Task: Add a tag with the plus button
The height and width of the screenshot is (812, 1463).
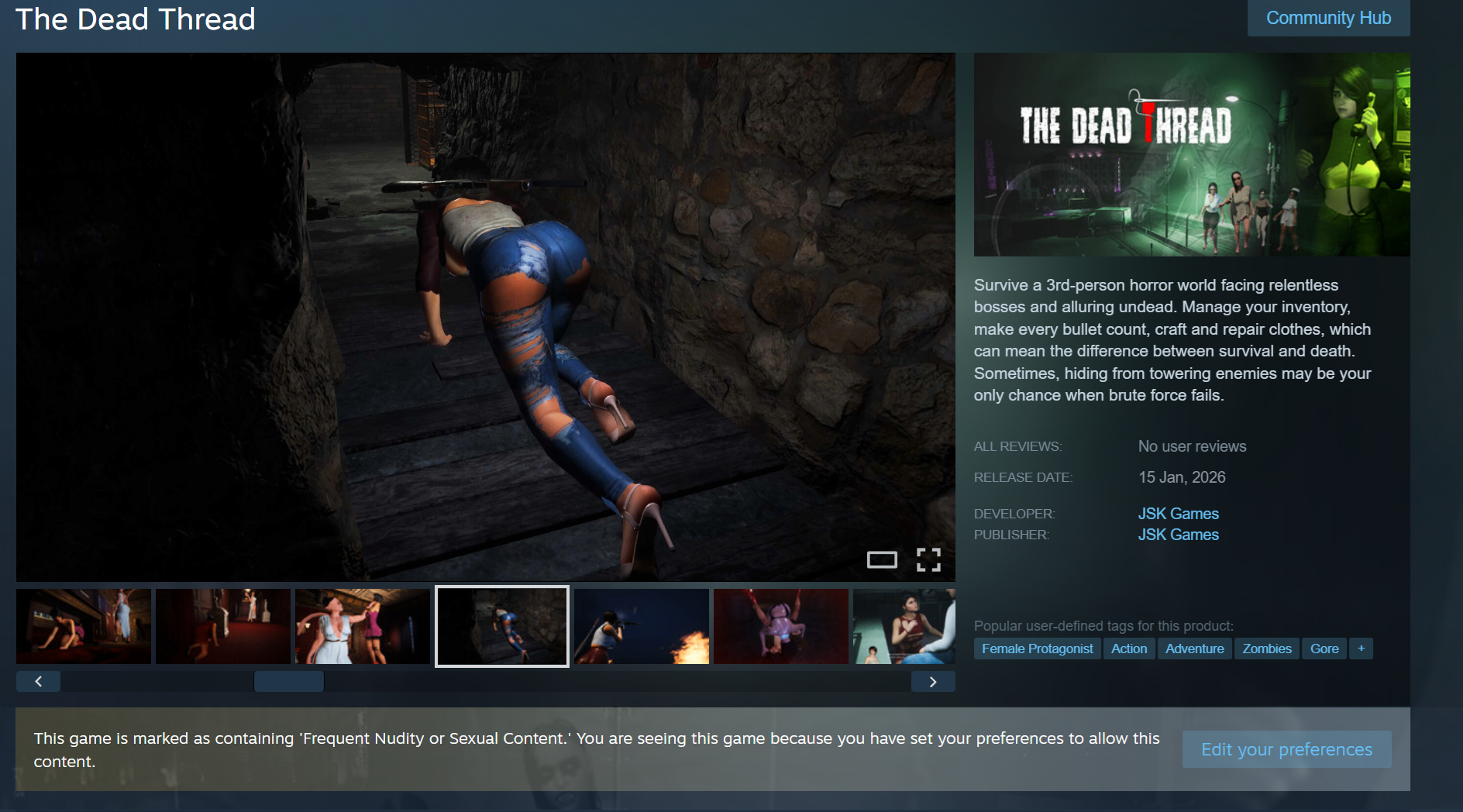Action: 1361,649
